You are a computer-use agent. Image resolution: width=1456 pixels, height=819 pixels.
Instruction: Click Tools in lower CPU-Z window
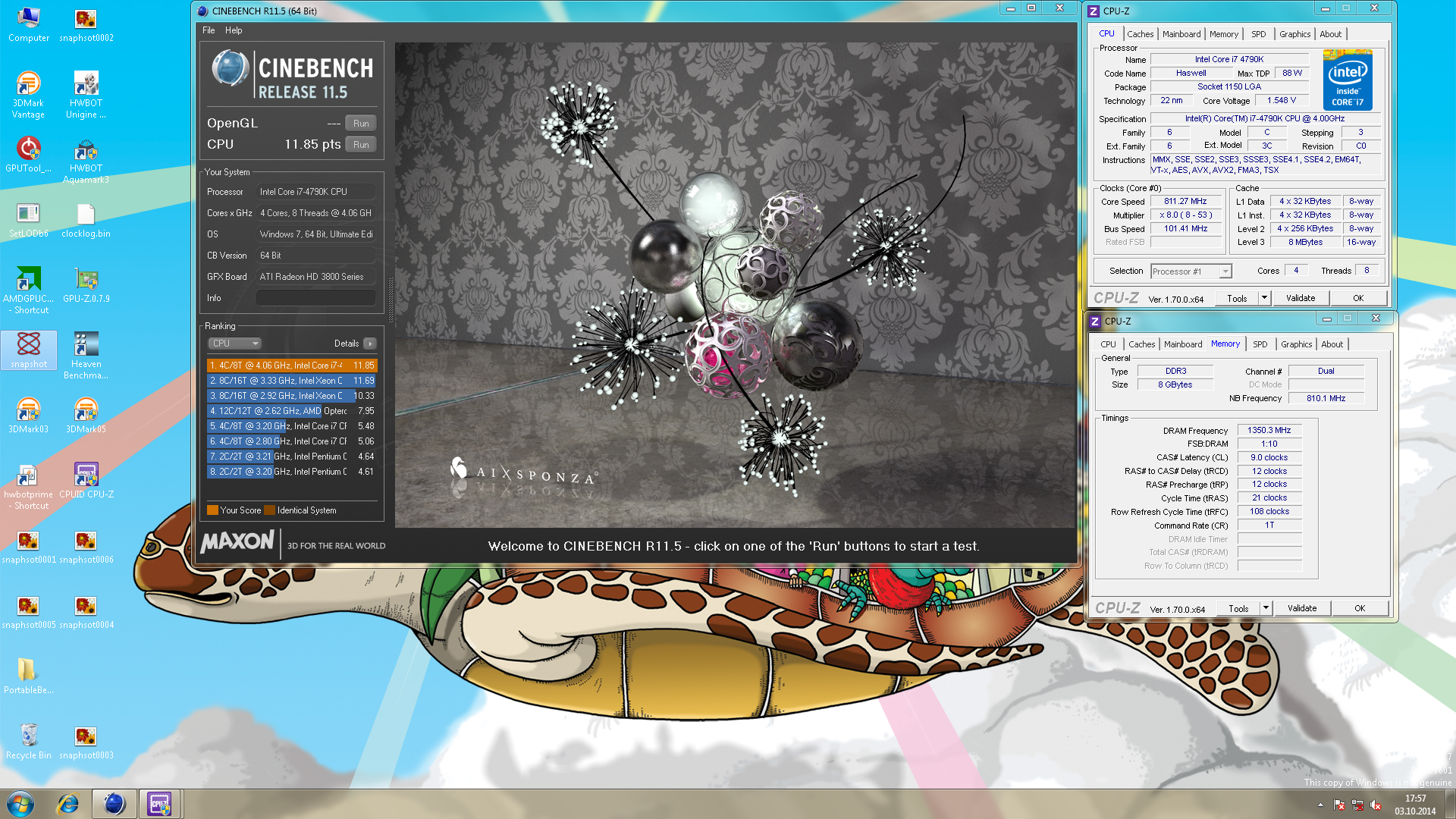tap(1238, 609)
